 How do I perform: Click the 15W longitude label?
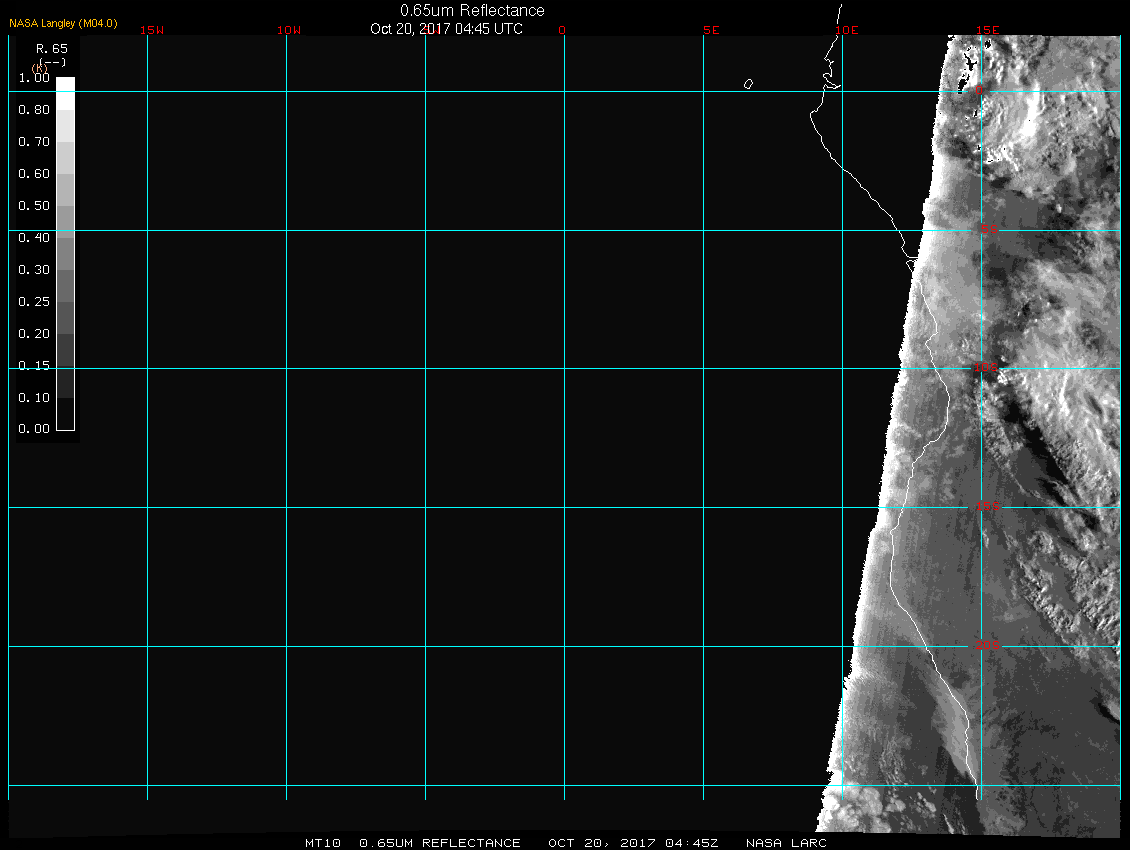click(152, 30)
